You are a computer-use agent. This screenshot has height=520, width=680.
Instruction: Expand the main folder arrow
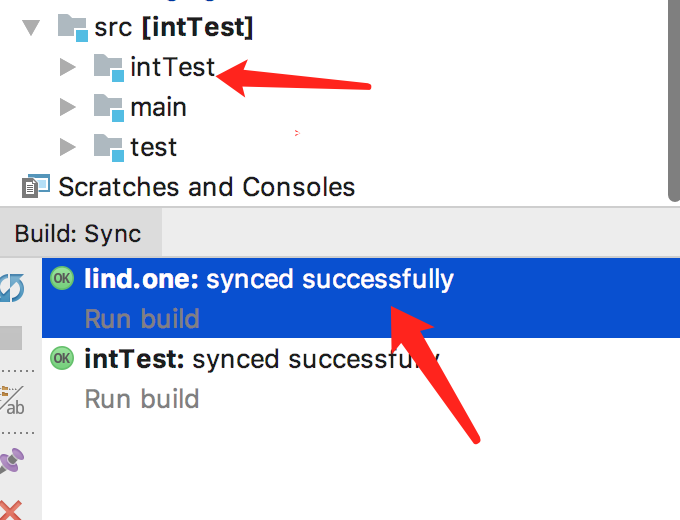(68, 106)
